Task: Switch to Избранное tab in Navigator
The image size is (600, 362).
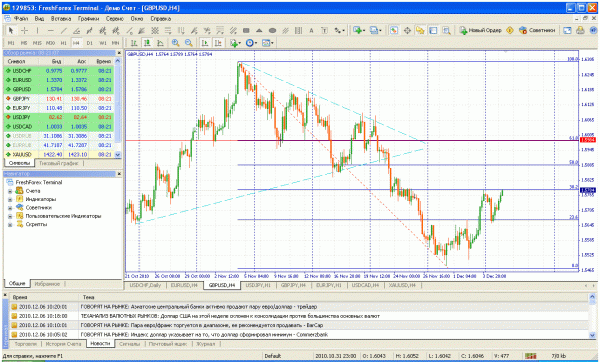Action: [47, 284]
